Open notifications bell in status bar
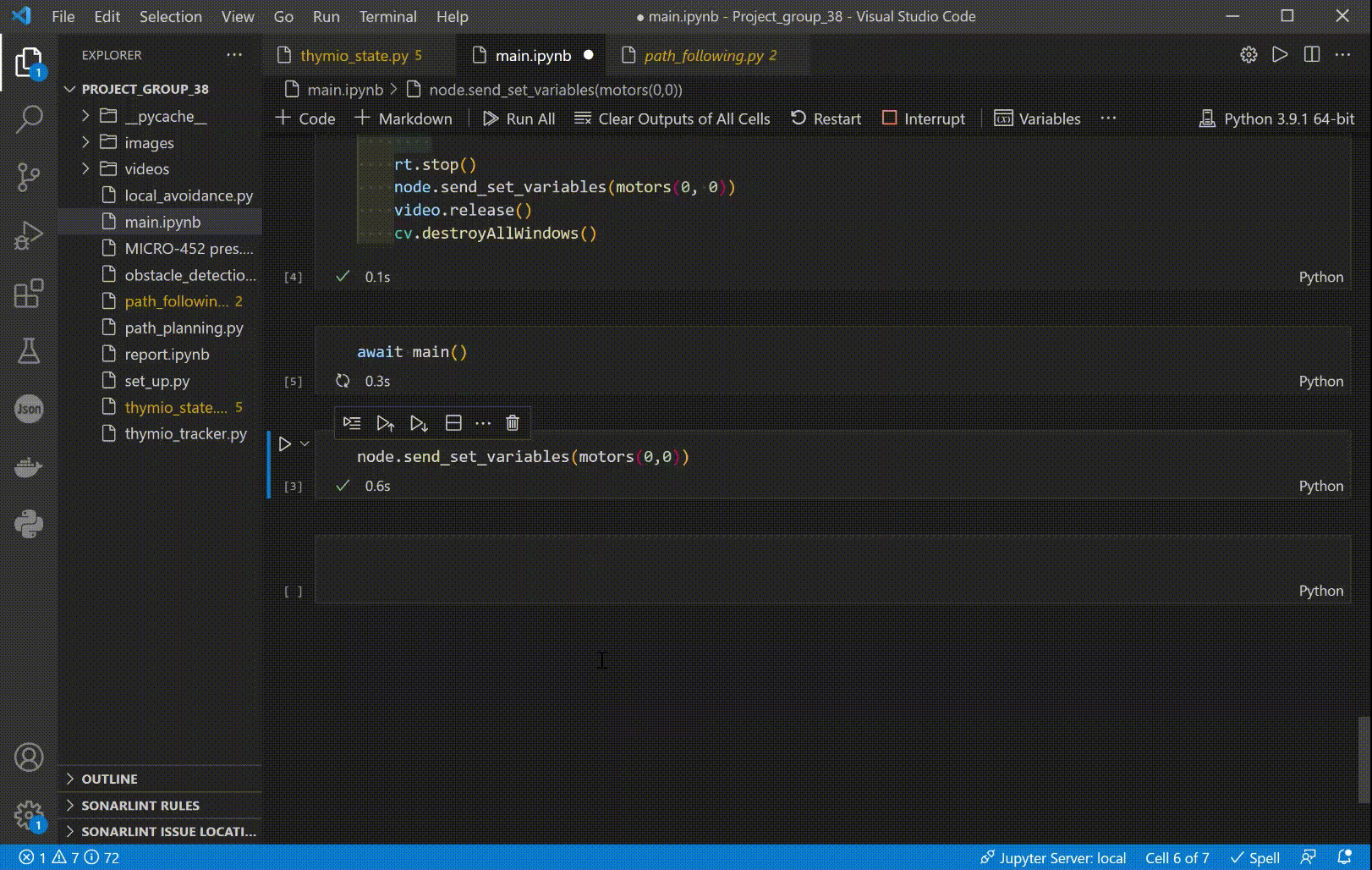This screenshot has width=1372, height=870. tap(1344, 857)
